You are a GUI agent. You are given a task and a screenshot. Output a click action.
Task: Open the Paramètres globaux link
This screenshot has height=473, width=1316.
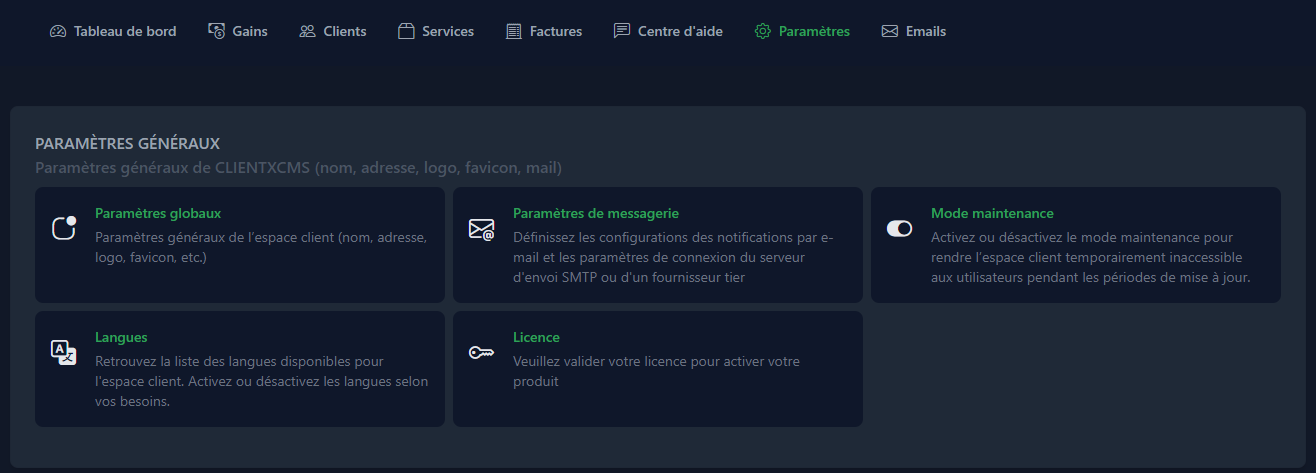[x=158, y=213]
